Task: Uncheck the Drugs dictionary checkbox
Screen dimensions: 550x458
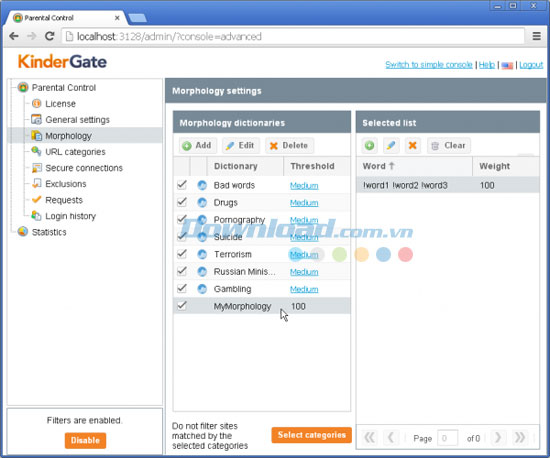Action: (182, 202)
